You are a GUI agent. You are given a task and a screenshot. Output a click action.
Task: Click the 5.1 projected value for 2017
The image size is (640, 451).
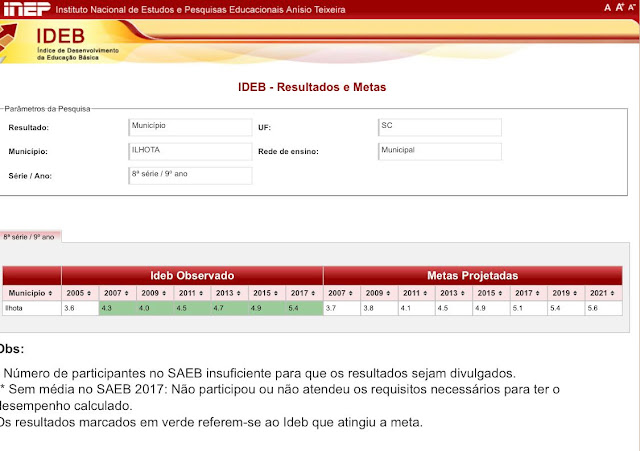click(529, 308)
